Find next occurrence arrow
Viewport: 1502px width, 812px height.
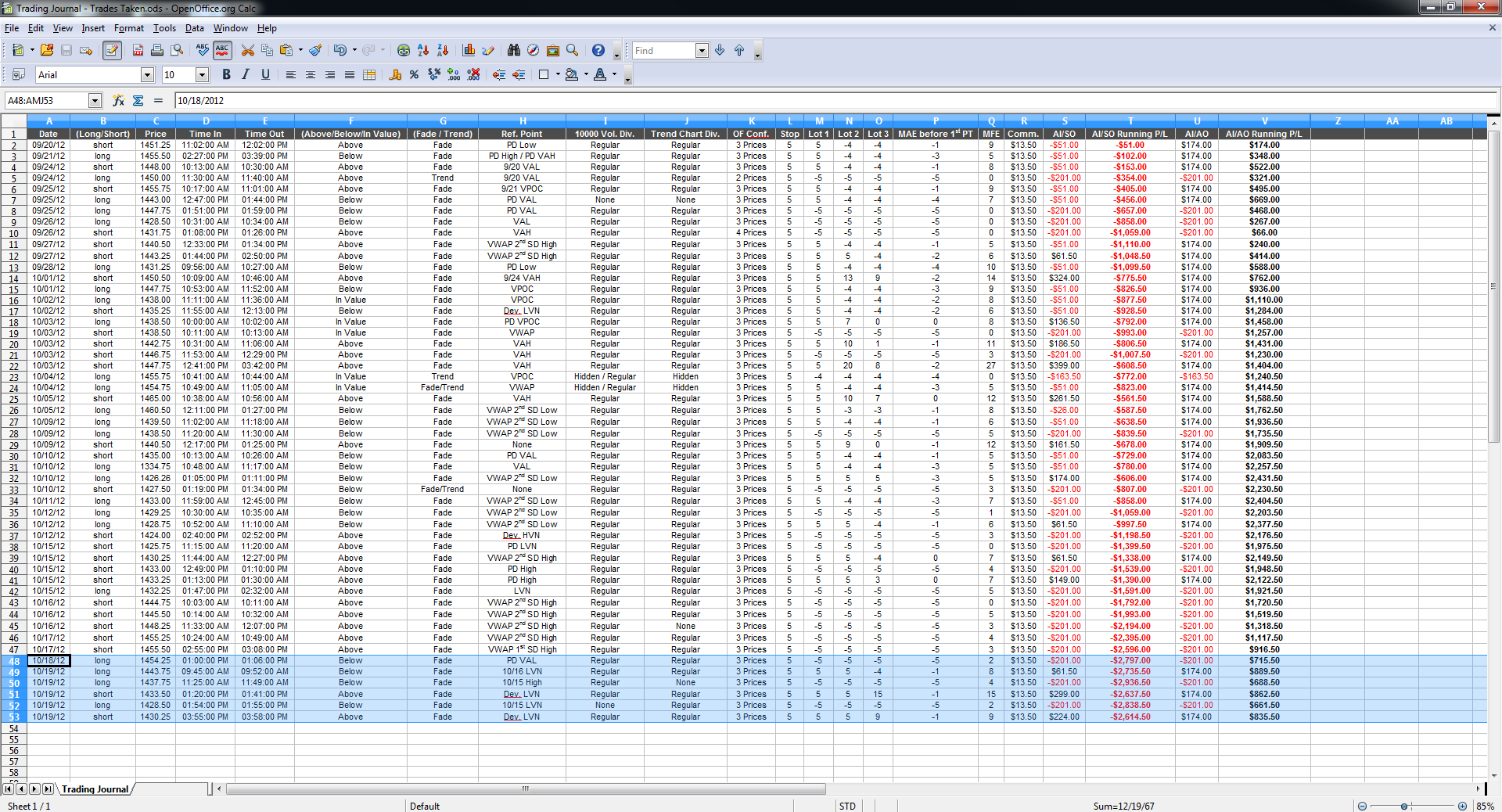point(720,50)
